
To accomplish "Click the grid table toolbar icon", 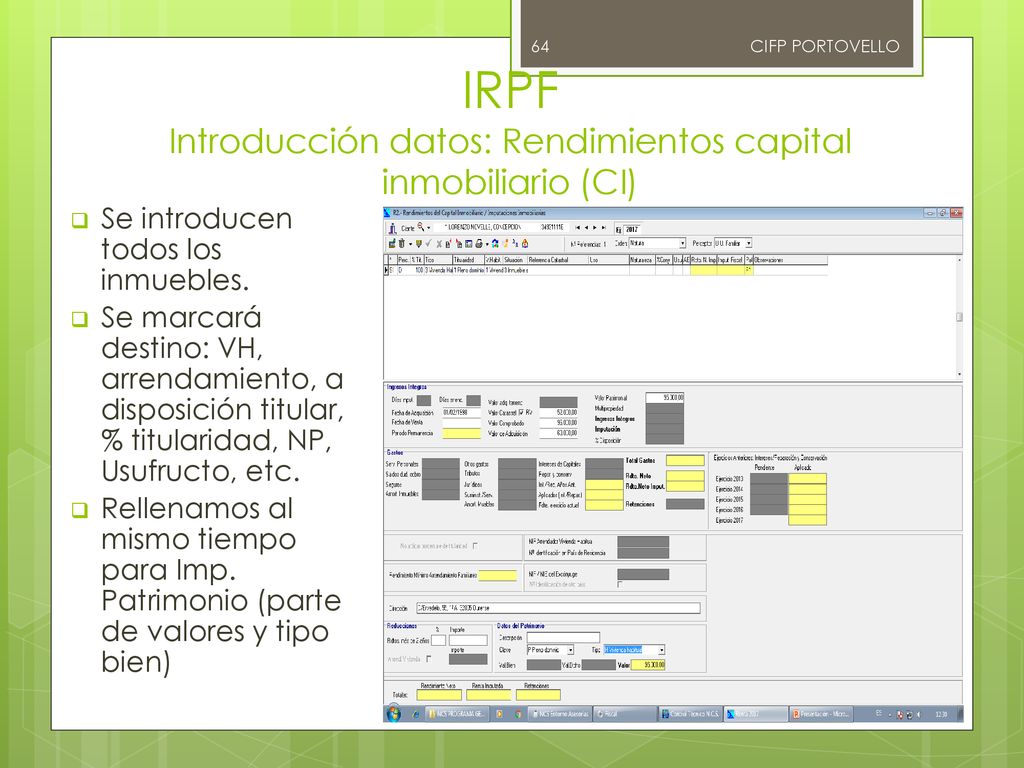I will [469, 244].
